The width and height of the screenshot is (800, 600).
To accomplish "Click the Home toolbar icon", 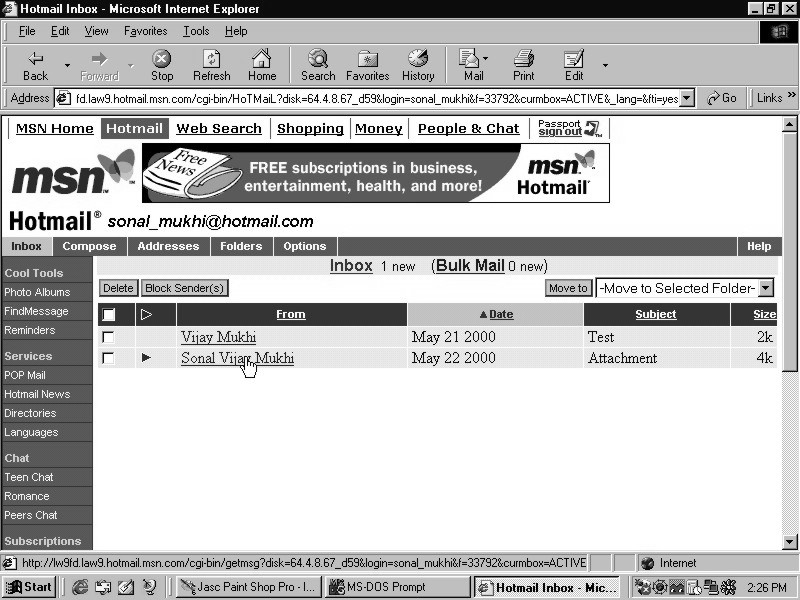I will (x=262, y=59).
